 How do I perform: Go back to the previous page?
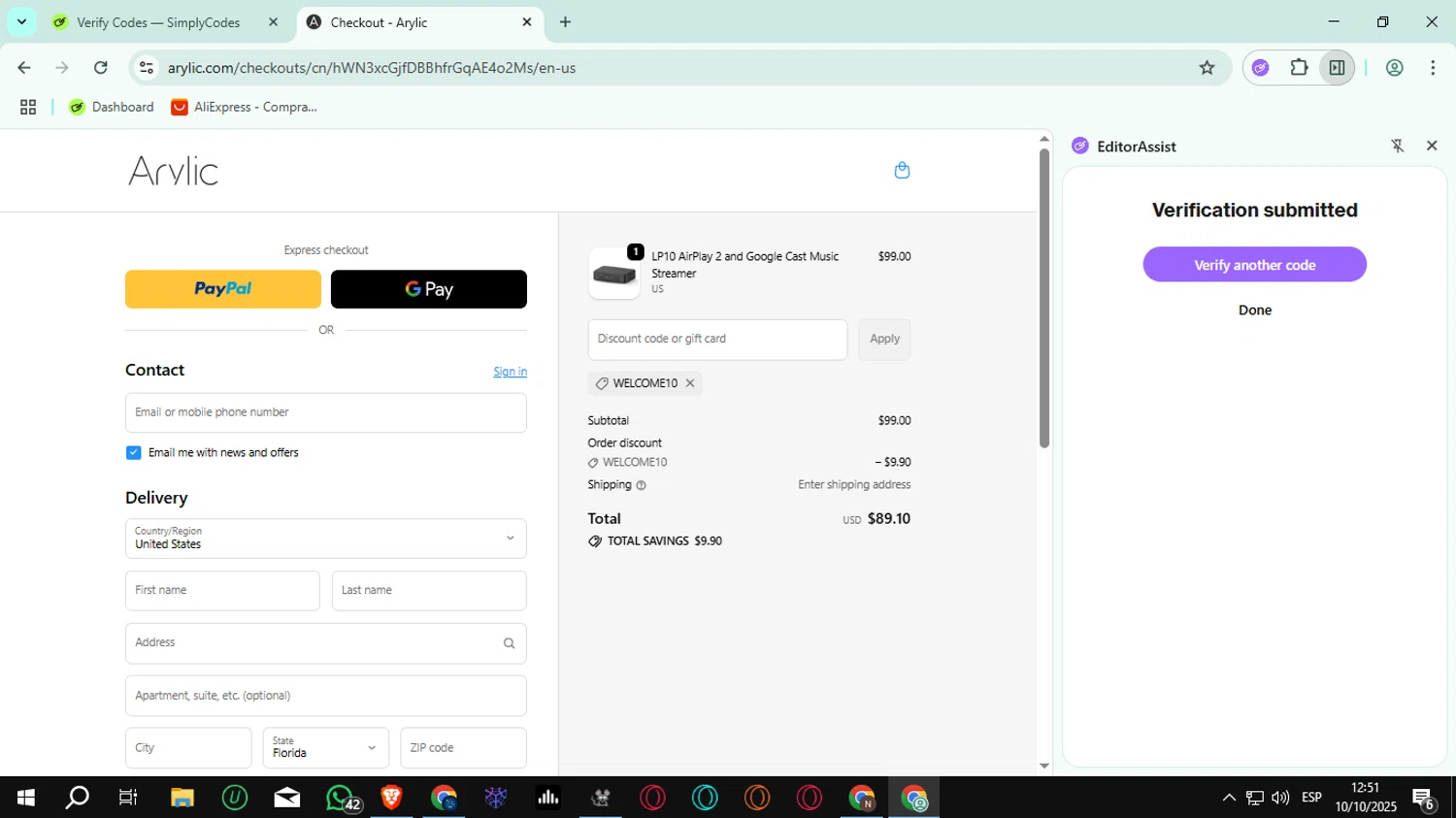24,68
